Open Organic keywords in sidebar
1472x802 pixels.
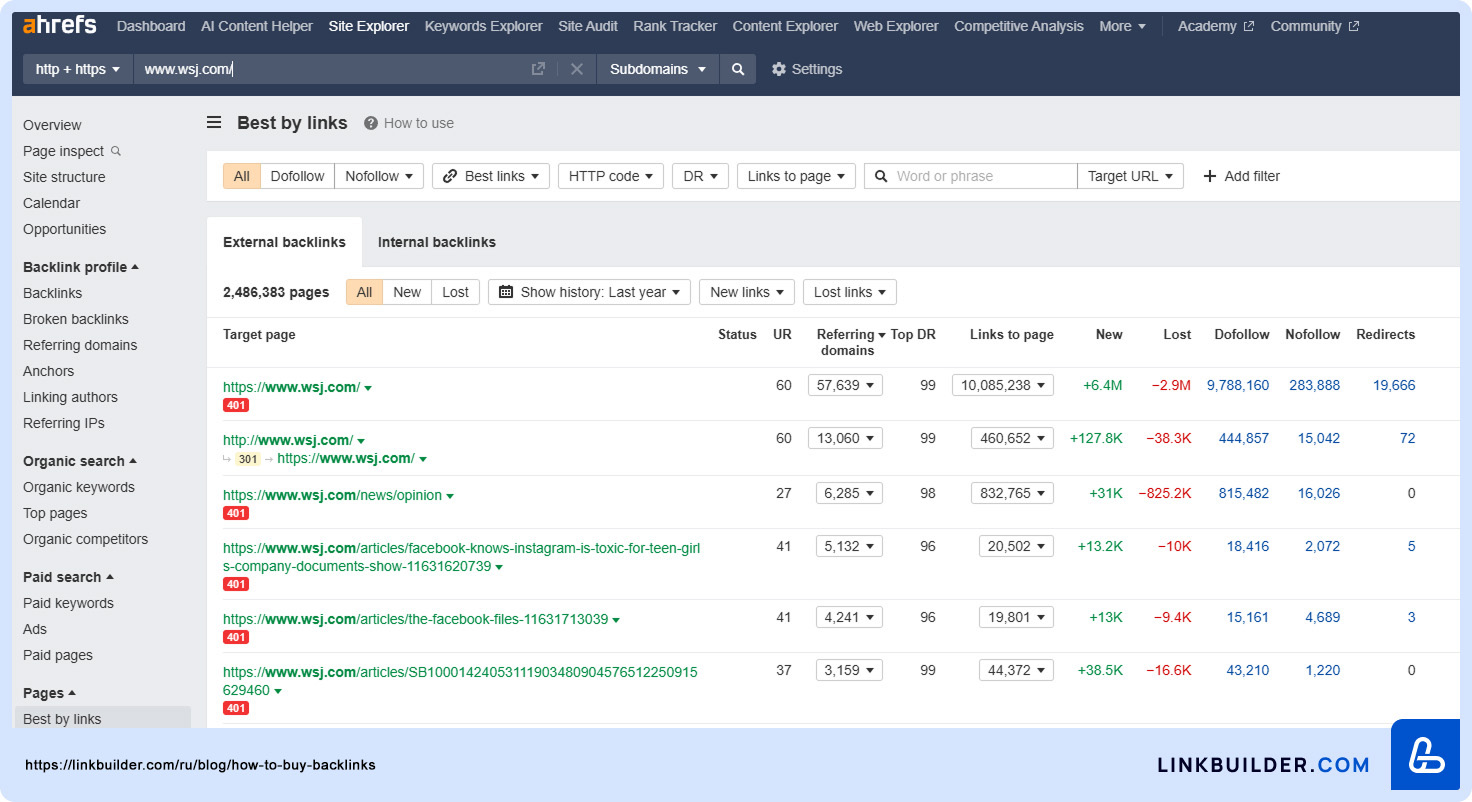click(x=79, y=487)
